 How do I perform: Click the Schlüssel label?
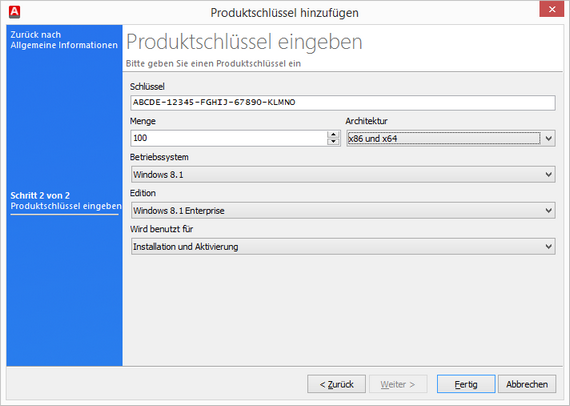(x=147, y=87)
